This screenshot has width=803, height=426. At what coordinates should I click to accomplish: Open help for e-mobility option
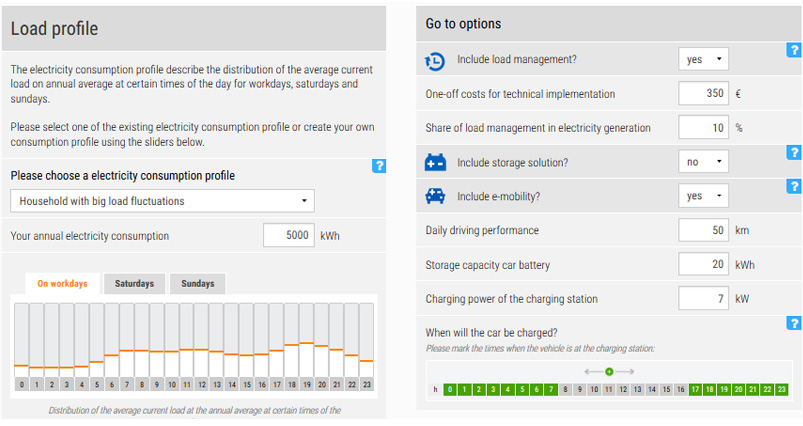[794, 186]
